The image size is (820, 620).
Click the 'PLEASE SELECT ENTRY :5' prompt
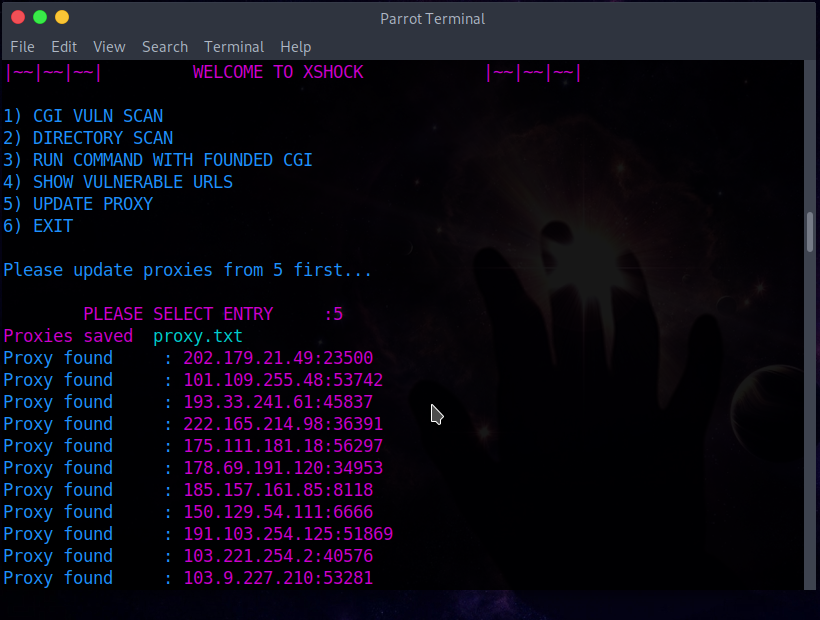point(213,314)
